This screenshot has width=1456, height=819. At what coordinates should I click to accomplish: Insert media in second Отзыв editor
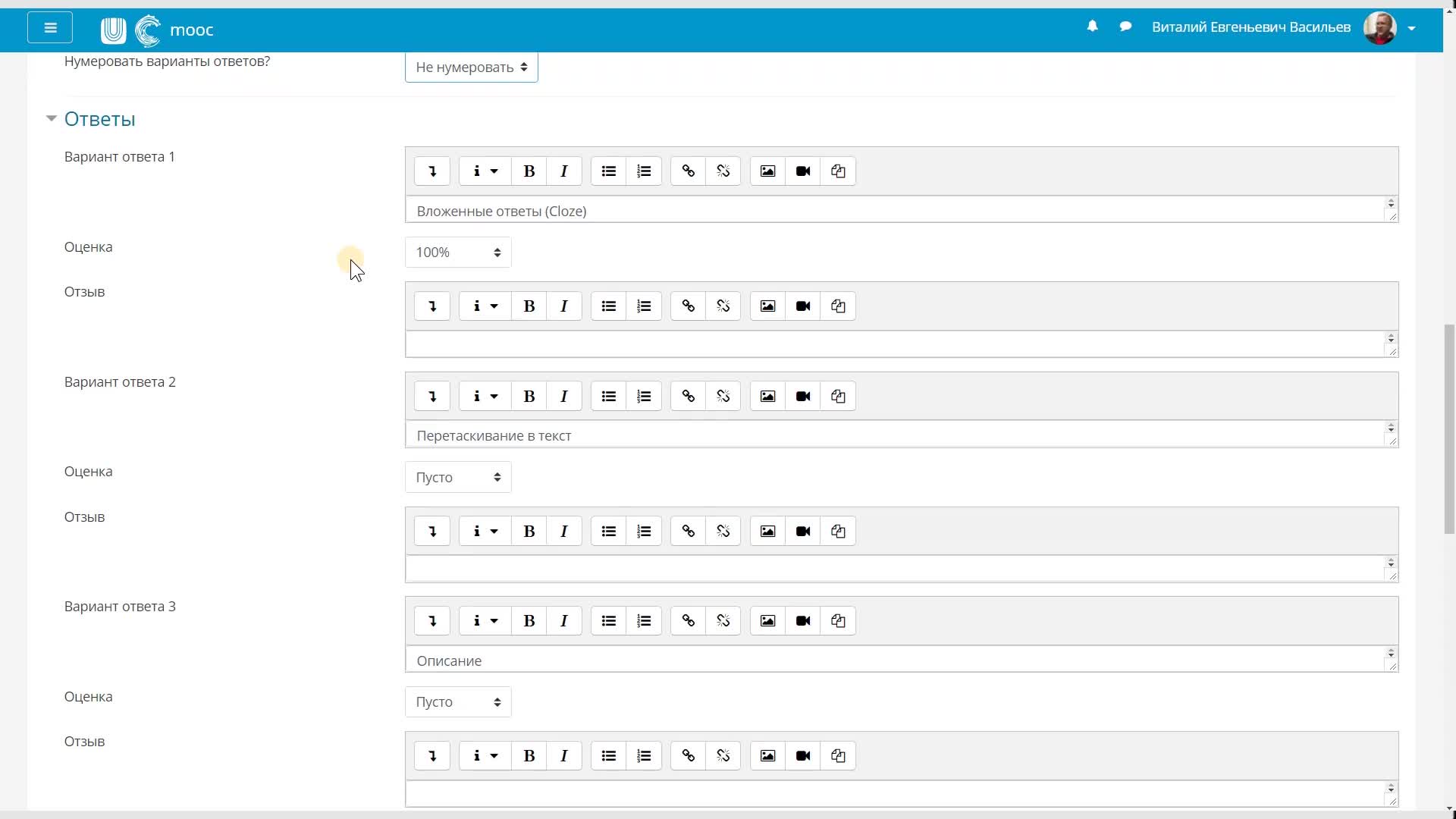[x=803, y=532]
